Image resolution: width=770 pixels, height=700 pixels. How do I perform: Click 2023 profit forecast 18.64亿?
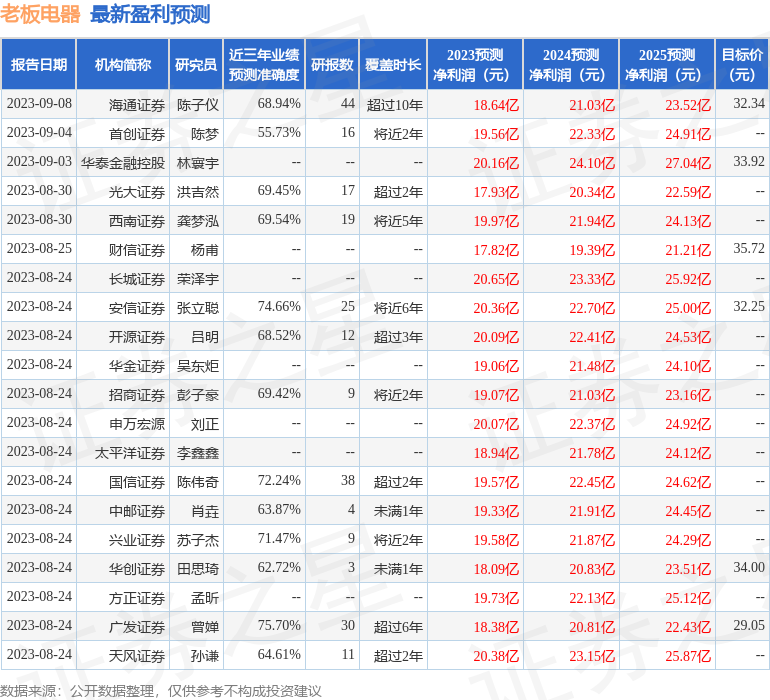pyautogui.click(x=496, y=105)
